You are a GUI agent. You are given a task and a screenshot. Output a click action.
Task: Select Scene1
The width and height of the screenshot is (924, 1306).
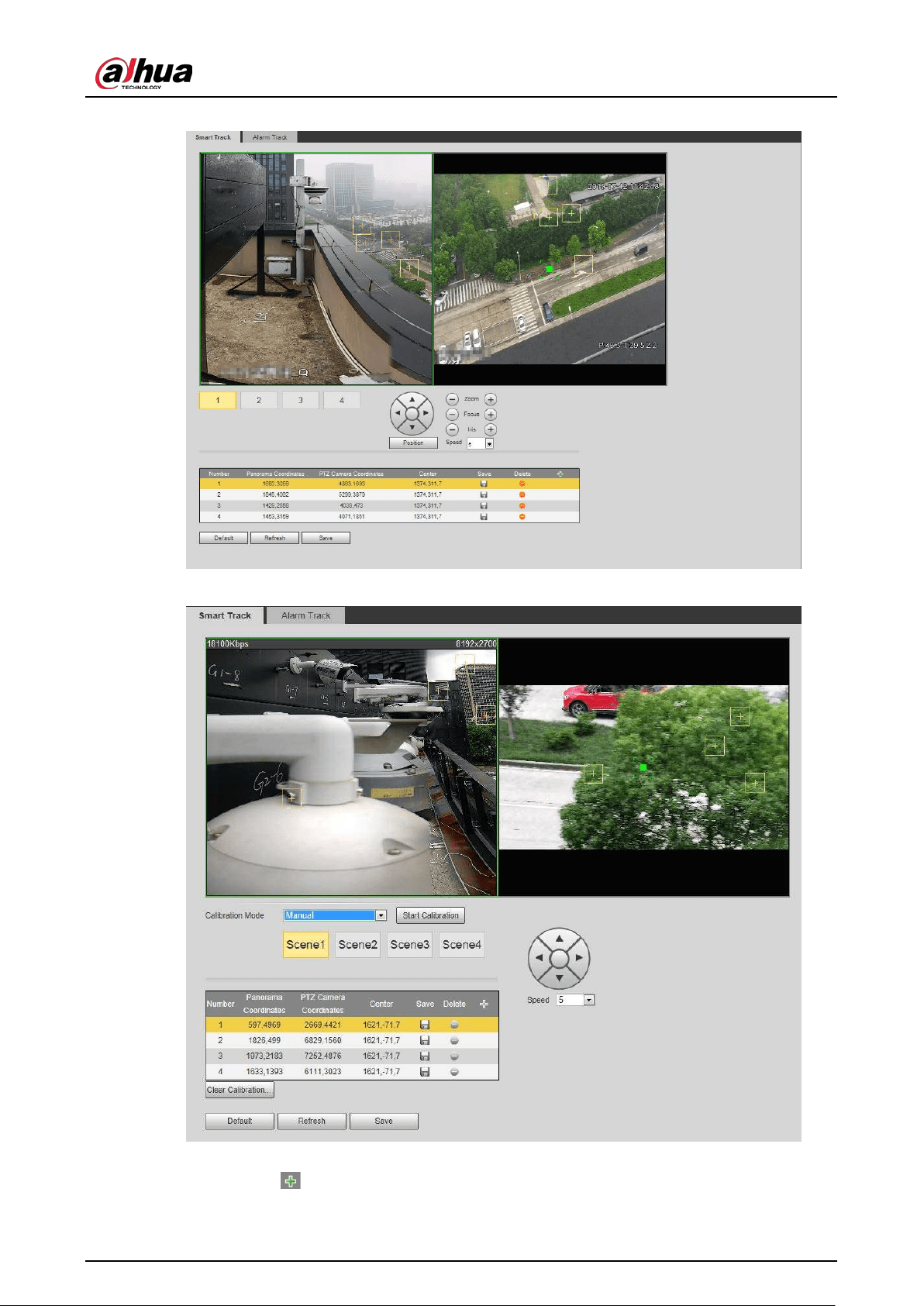point(305,945)
